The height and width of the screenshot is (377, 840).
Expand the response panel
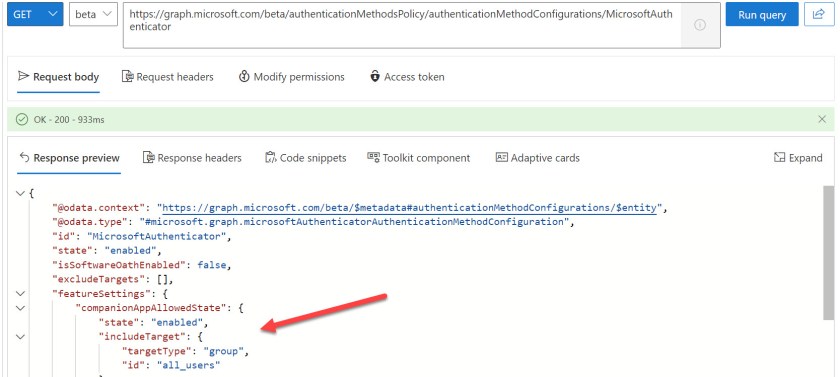(798, 158)
